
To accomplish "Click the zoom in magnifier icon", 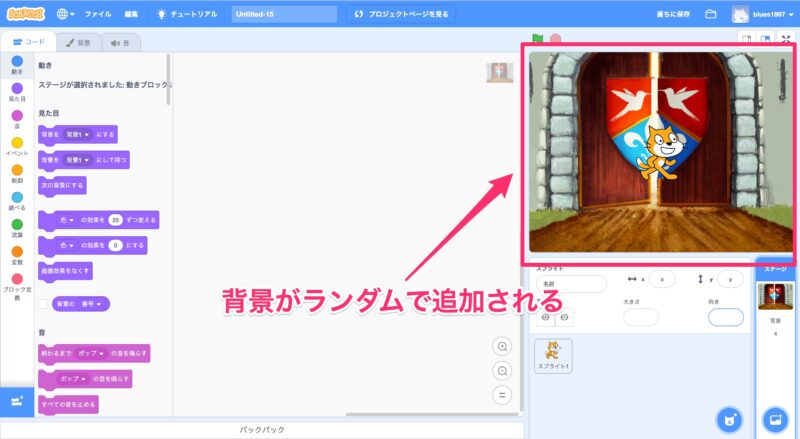I will (503, 346).
